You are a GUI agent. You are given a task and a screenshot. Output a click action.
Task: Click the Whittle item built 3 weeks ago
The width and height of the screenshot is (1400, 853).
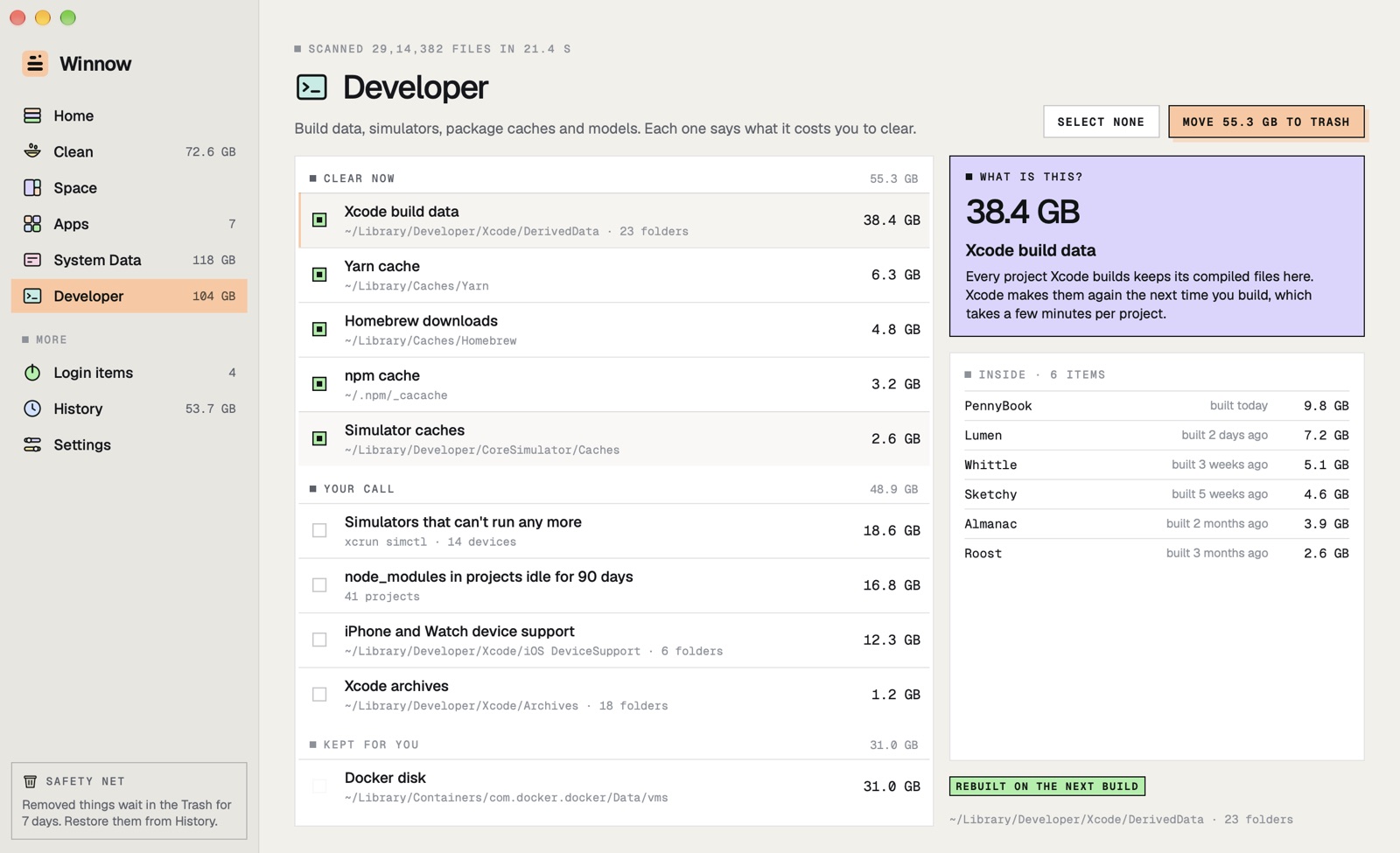click(1157, 465)
